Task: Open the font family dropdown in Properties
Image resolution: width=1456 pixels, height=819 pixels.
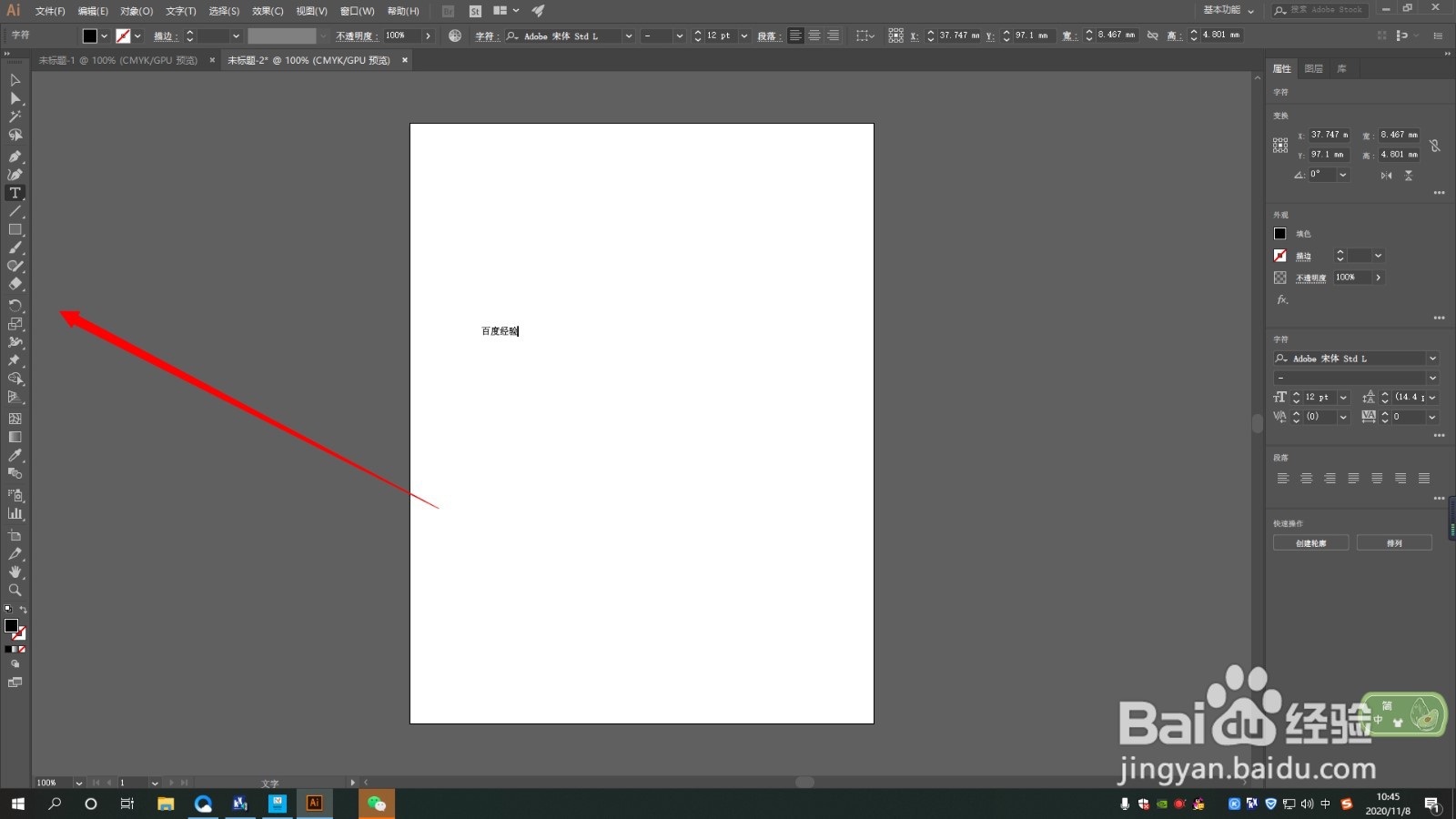Action: (x=1432, y=359)
